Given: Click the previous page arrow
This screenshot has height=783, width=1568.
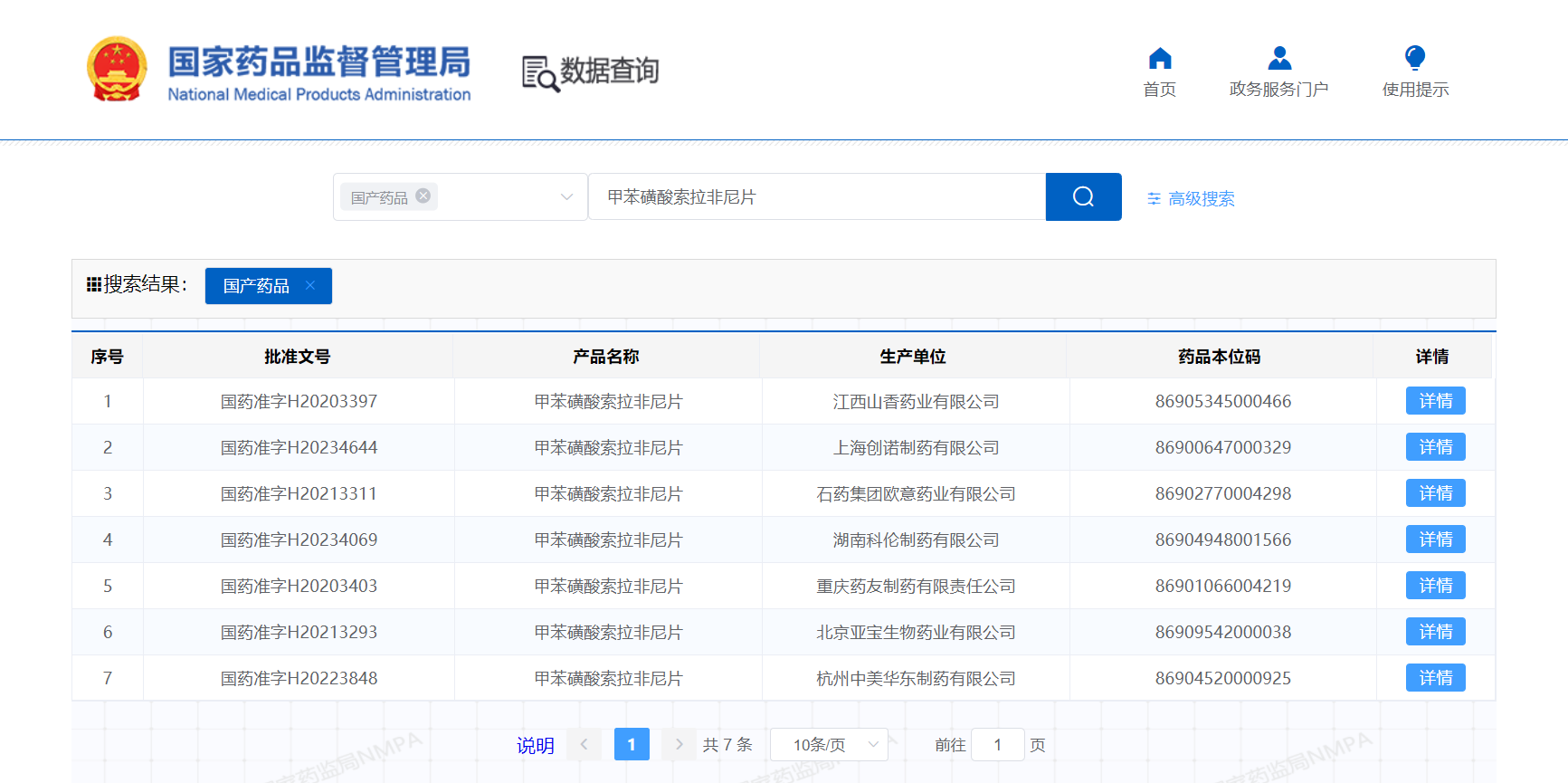Looking at the screenshot, I should pos(584,744).
